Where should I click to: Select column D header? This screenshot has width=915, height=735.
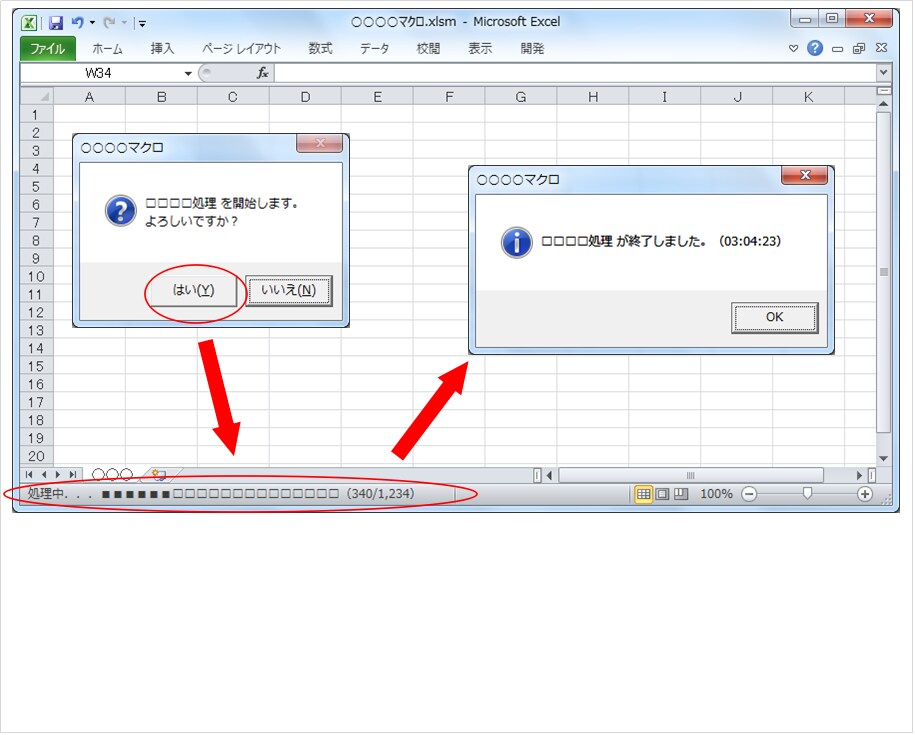click(305, 97)
